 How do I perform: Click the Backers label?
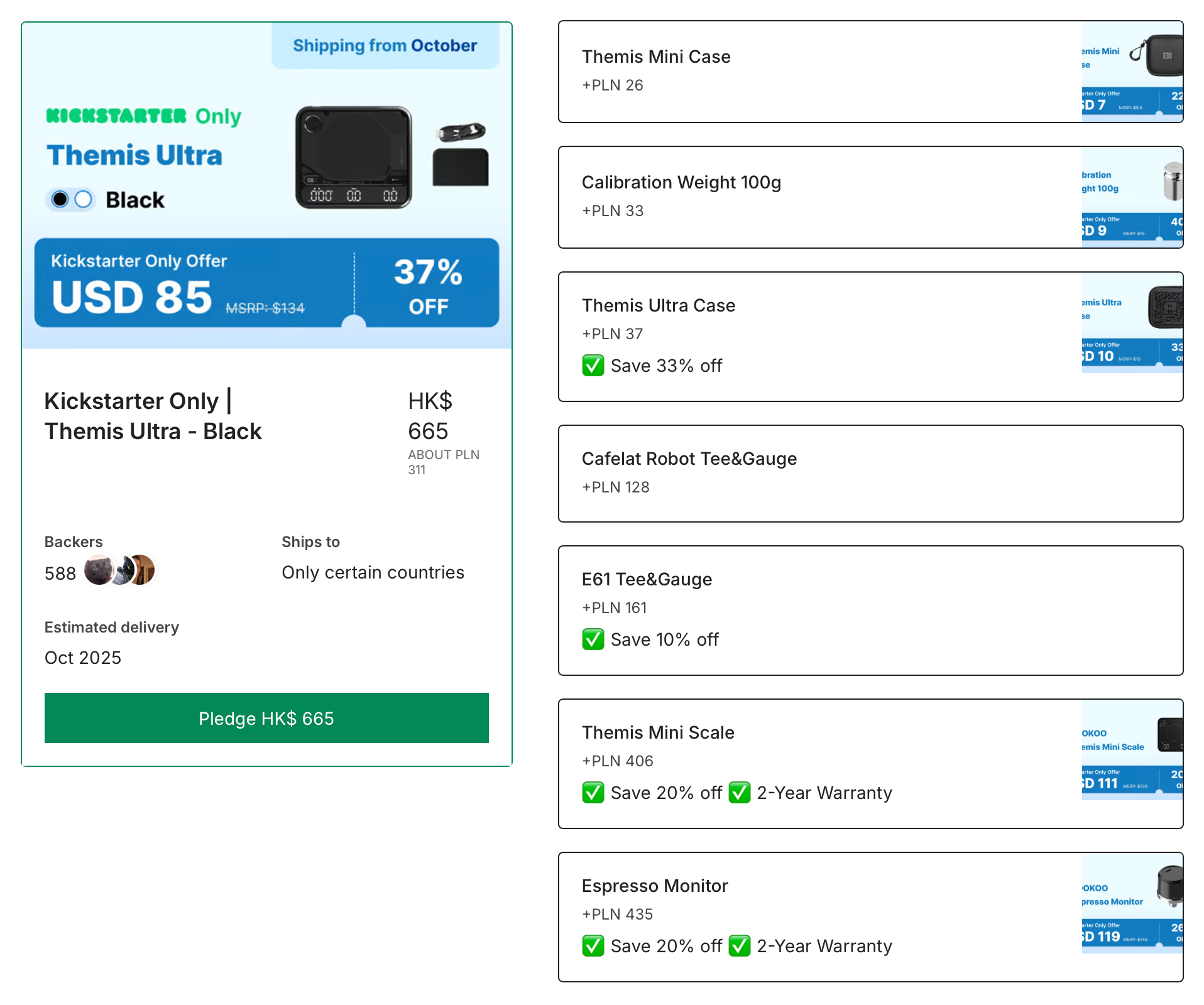pos(74,541)
